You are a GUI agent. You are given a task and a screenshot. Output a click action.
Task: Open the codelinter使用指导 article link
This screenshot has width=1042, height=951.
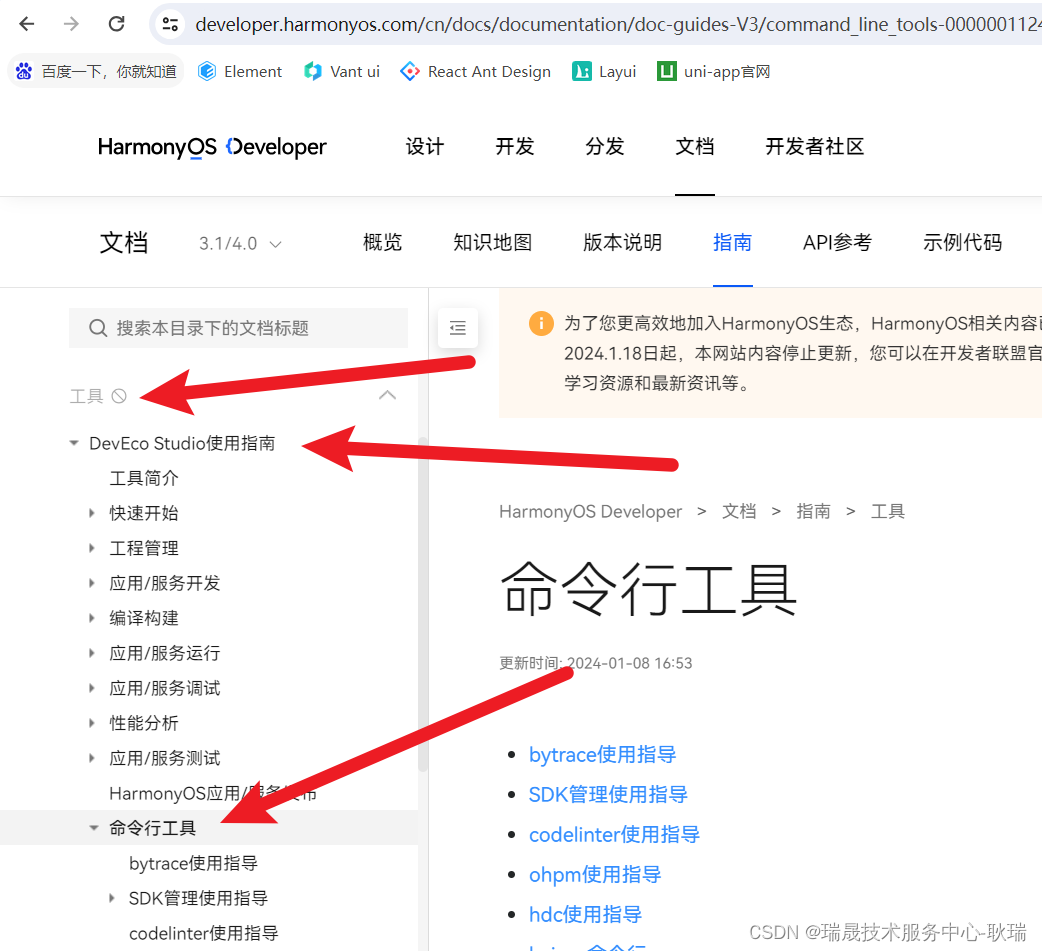(x=614, y=835)
